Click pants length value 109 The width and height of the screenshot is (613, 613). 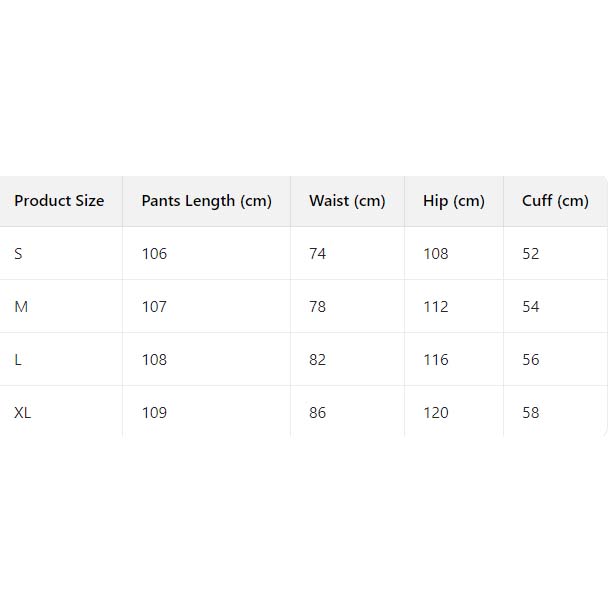tap(154, 413)
